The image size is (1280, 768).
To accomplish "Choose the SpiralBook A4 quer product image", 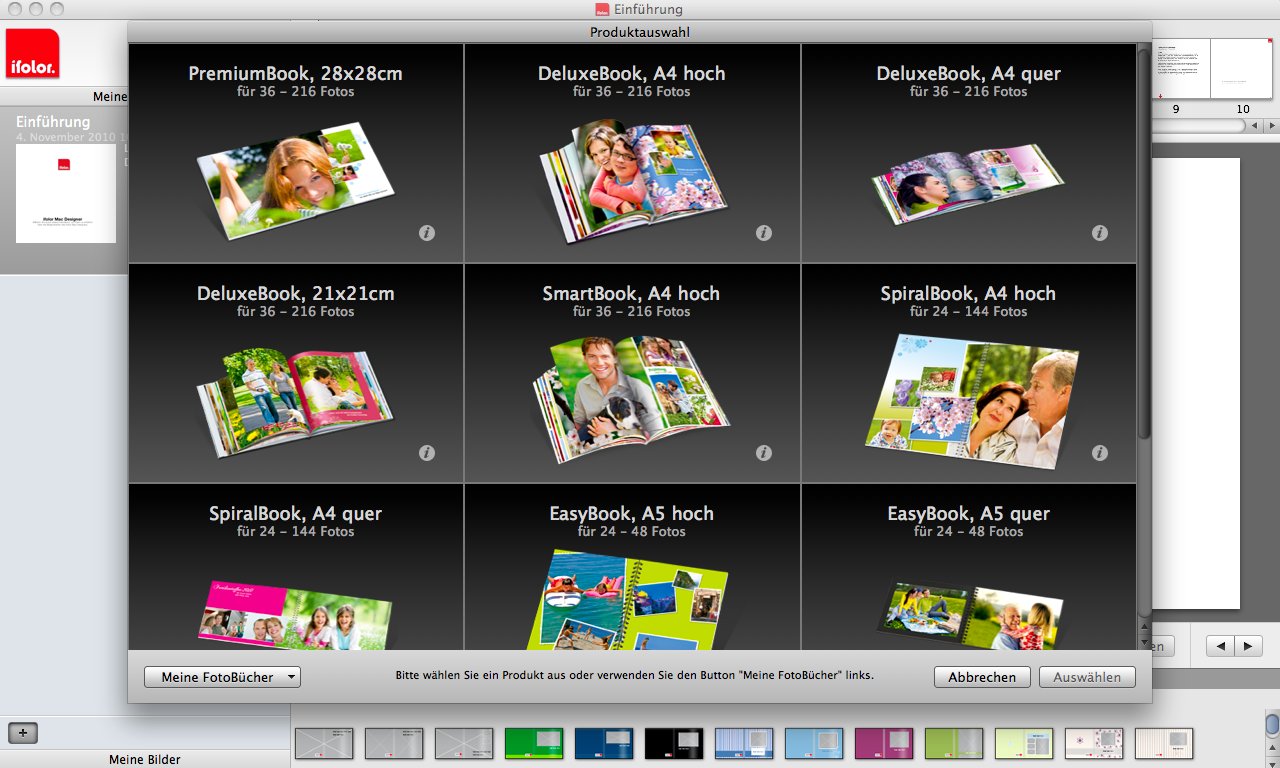I will [296, 613].
